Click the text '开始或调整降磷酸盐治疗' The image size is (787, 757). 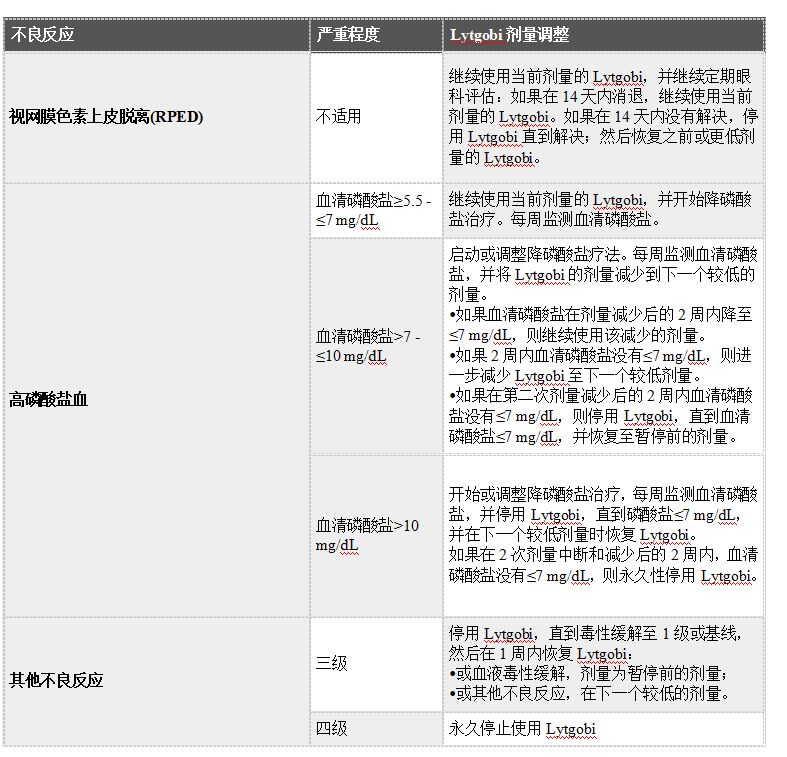(535, 494)
